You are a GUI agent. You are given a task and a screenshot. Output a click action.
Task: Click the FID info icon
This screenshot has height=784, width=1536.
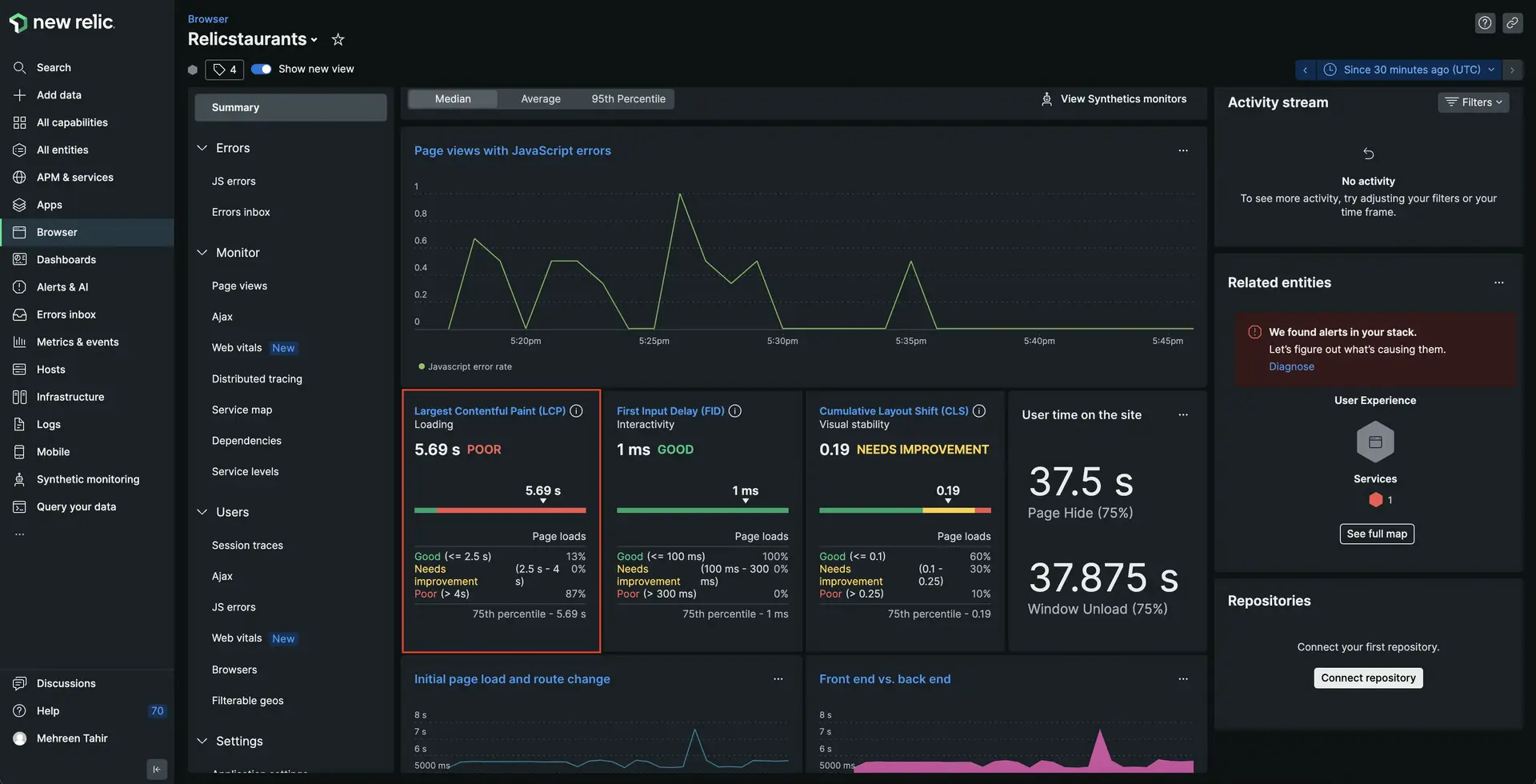point(735,410)
